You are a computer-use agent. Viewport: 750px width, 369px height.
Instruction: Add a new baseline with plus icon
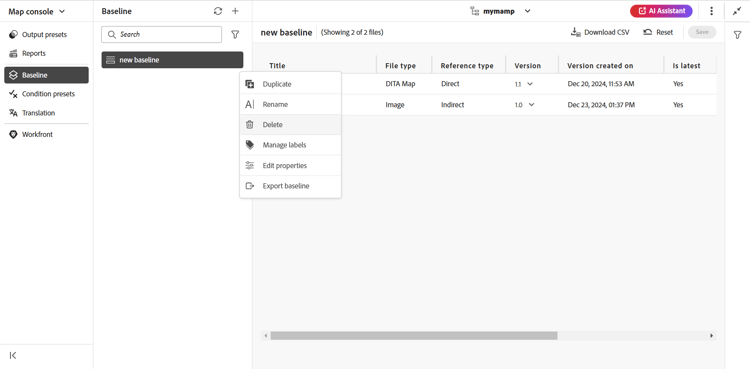coord(235,11)
